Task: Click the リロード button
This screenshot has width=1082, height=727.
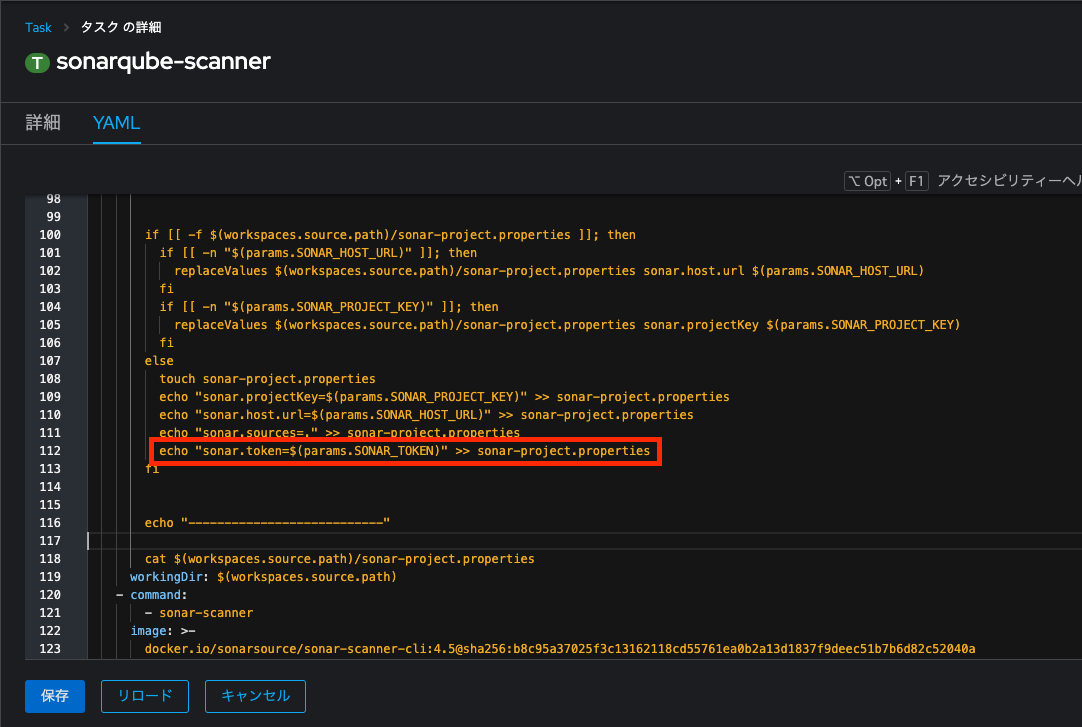Action: [x=145, y=696]
